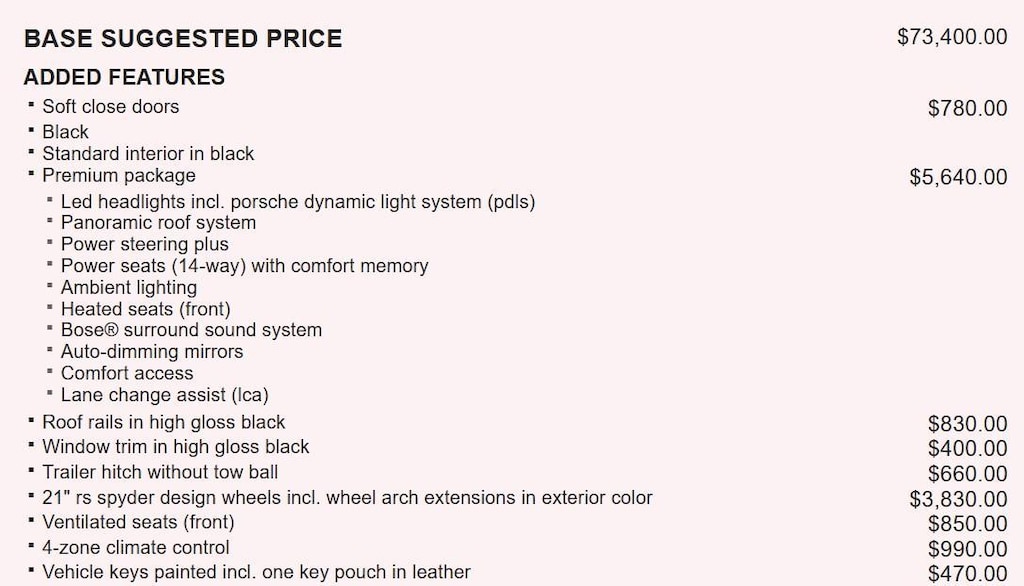
Task: Select the Bose surround sound system line
Action: 191,329
